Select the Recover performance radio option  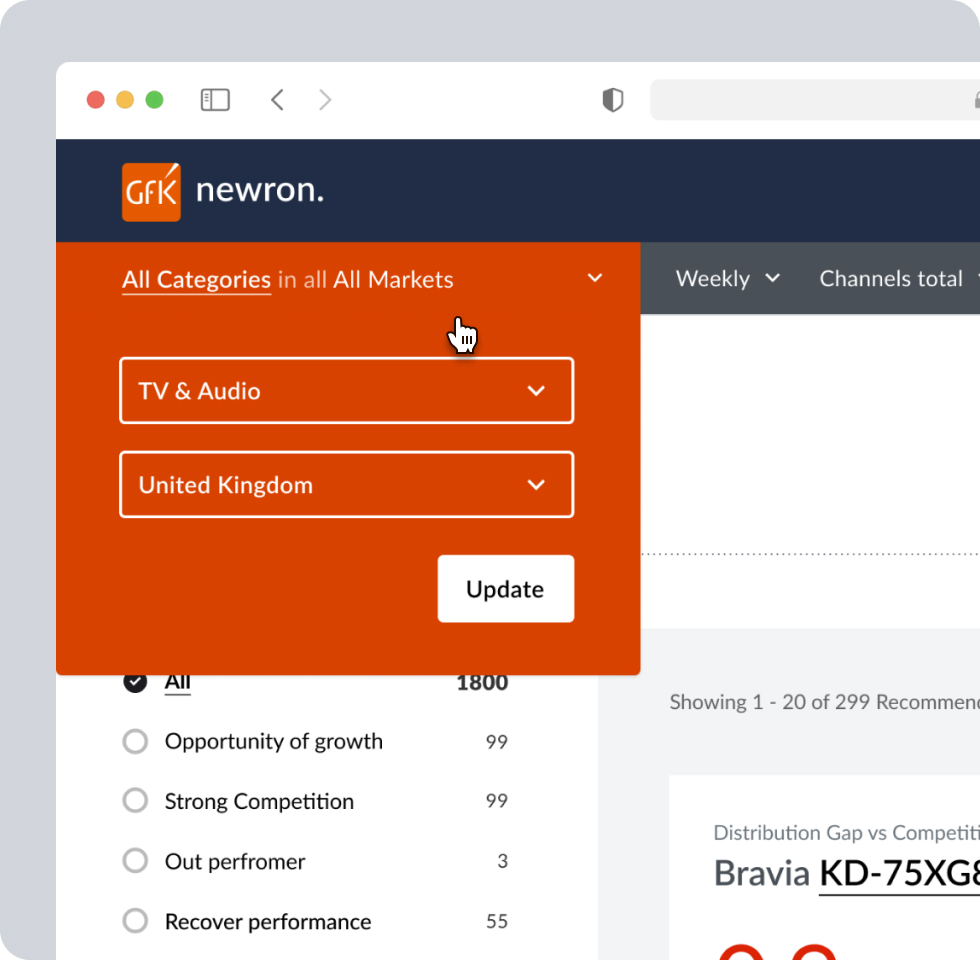135,921
